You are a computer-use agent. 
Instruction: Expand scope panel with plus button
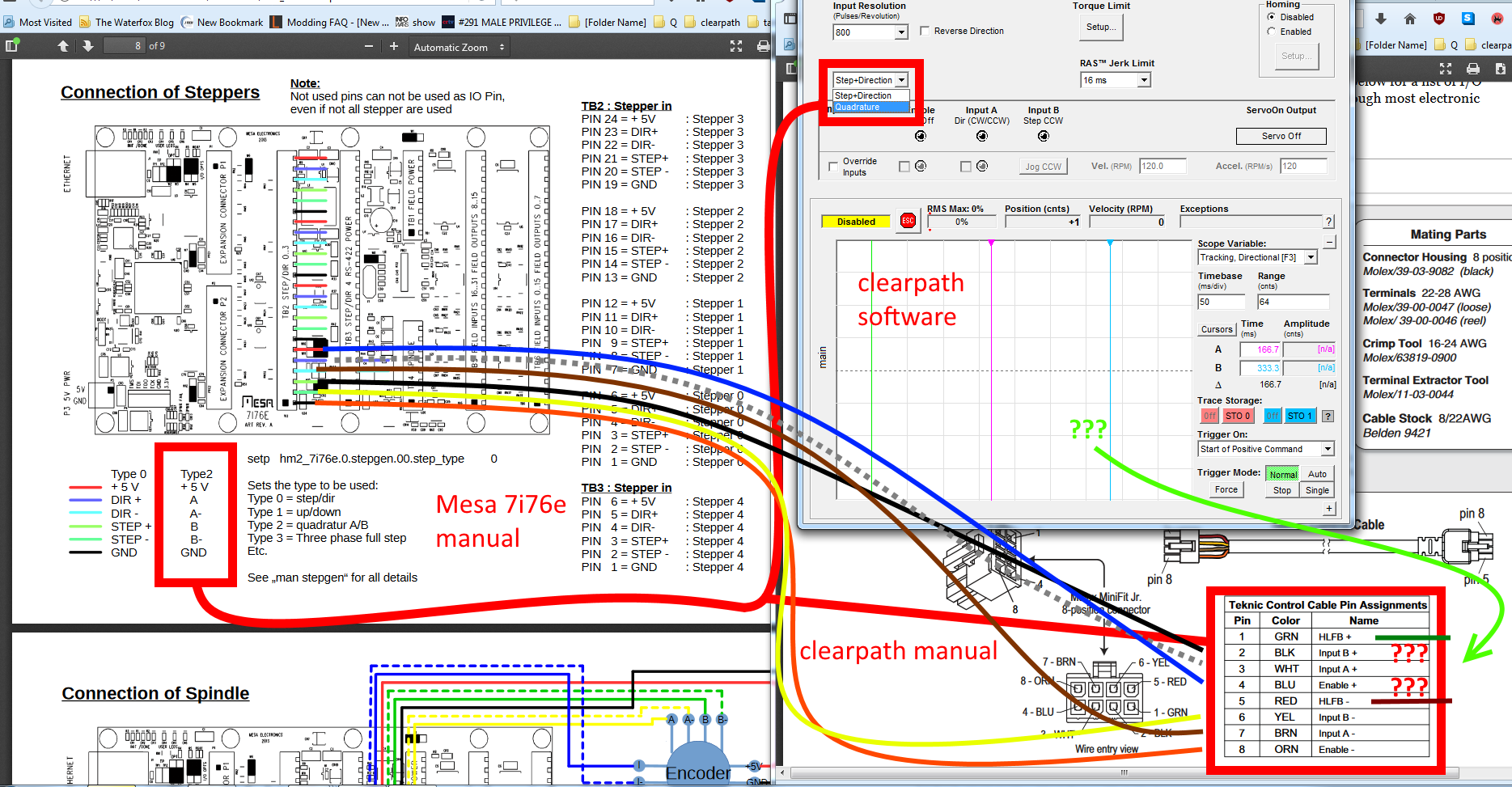tap(1330, 508)
